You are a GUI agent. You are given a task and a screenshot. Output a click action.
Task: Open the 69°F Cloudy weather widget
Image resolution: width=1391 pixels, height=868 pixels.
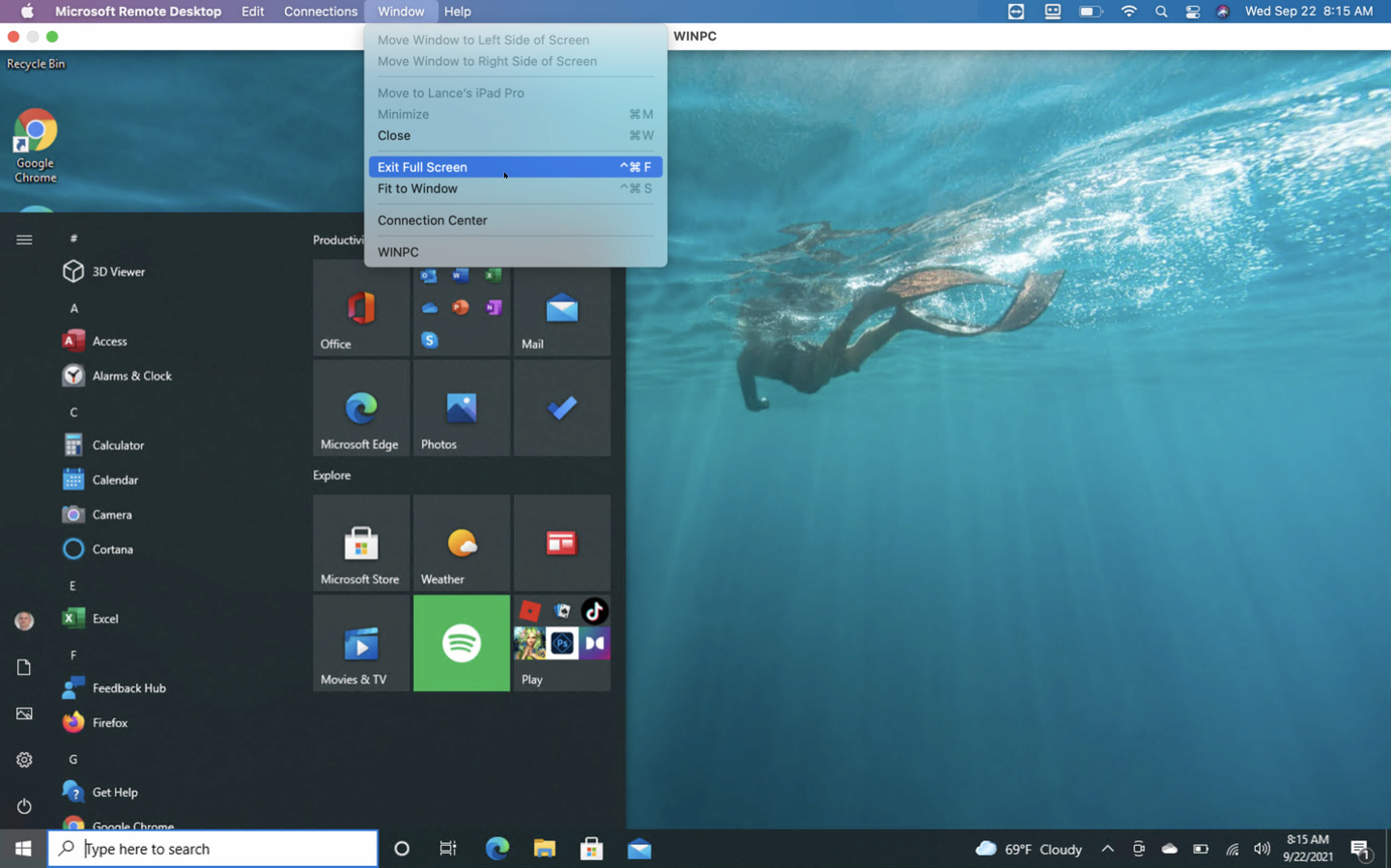(x=1029, y=849)
